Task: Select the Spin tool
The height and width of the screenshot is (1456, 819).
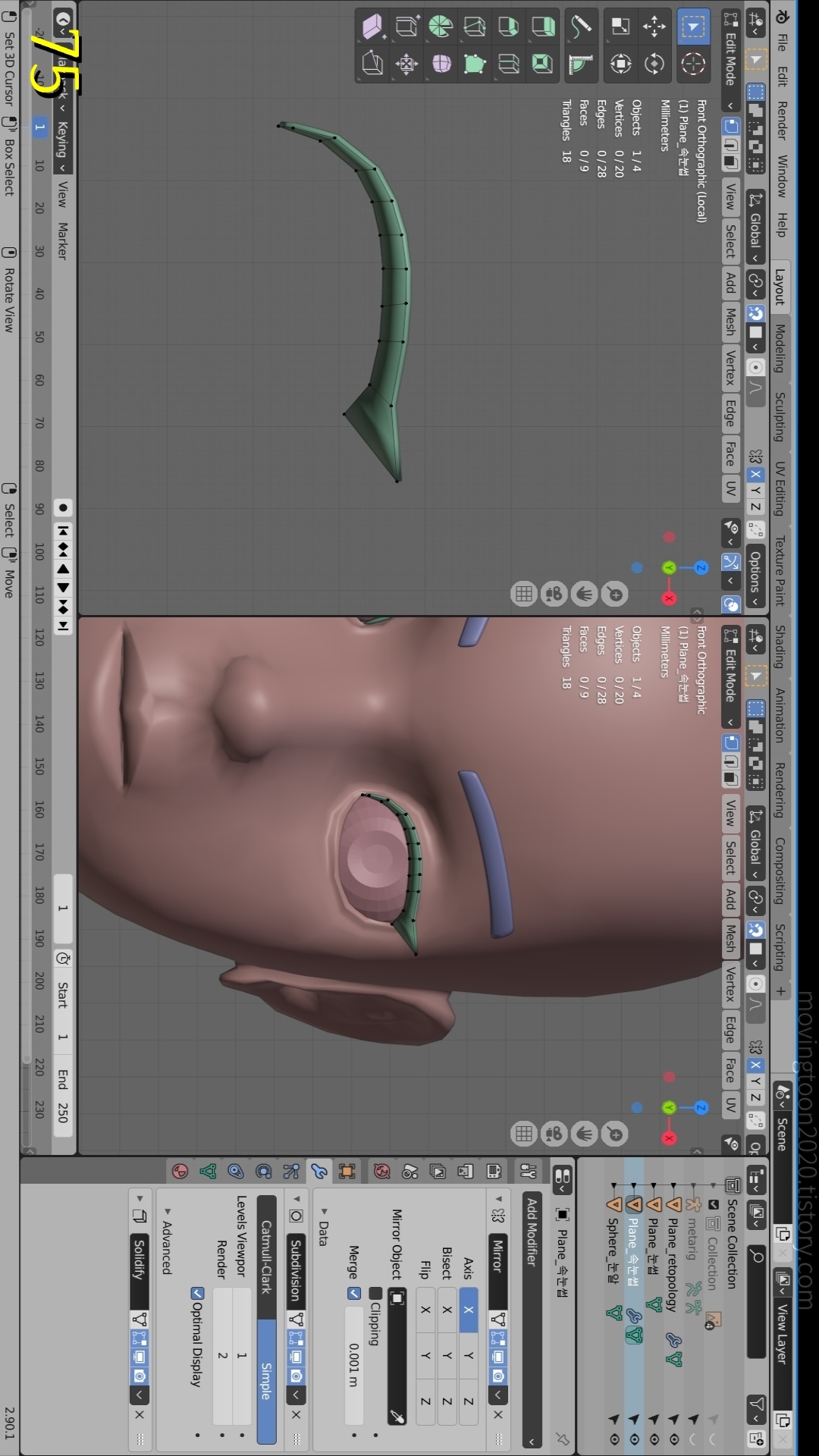Action: pyautogui.click(x=441, y=27)
